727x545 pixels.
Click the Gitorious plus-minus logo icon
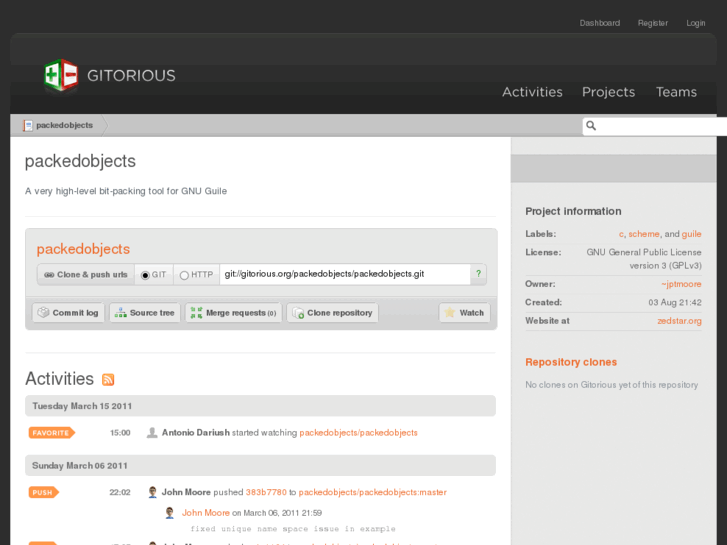coord(61,75)
